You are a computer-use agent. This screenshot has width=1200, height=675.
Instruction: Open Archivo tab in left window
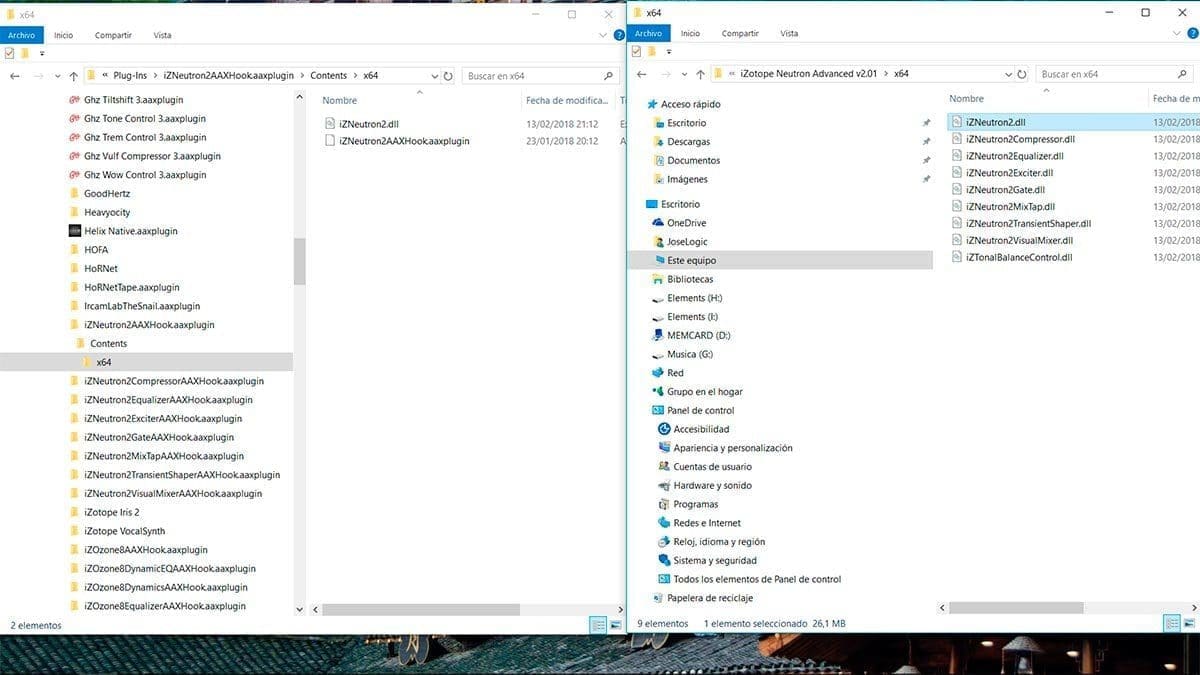21,35
